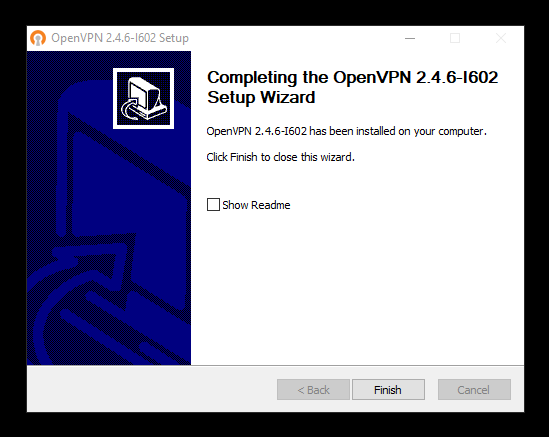Click the has been installed message line

click(347, 131)
